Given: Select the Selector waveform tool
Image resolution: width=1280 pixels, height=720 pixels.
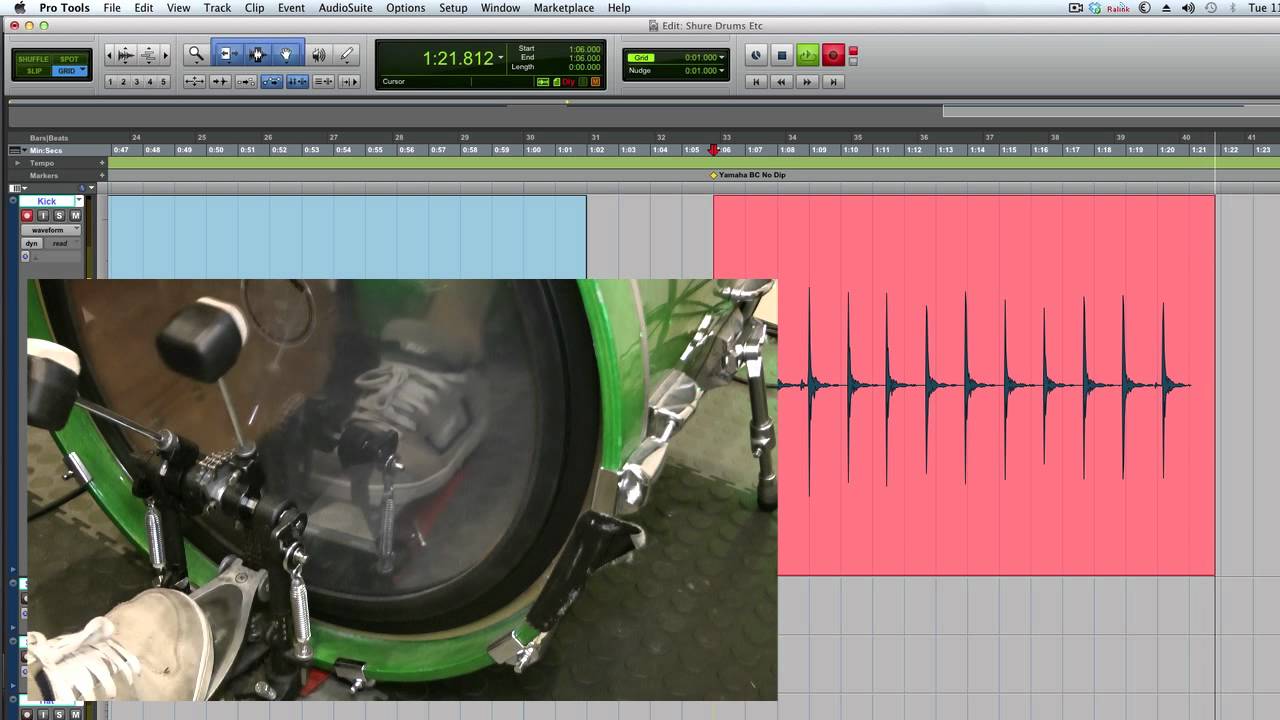Looking at the screenshot, I should 256,55.
